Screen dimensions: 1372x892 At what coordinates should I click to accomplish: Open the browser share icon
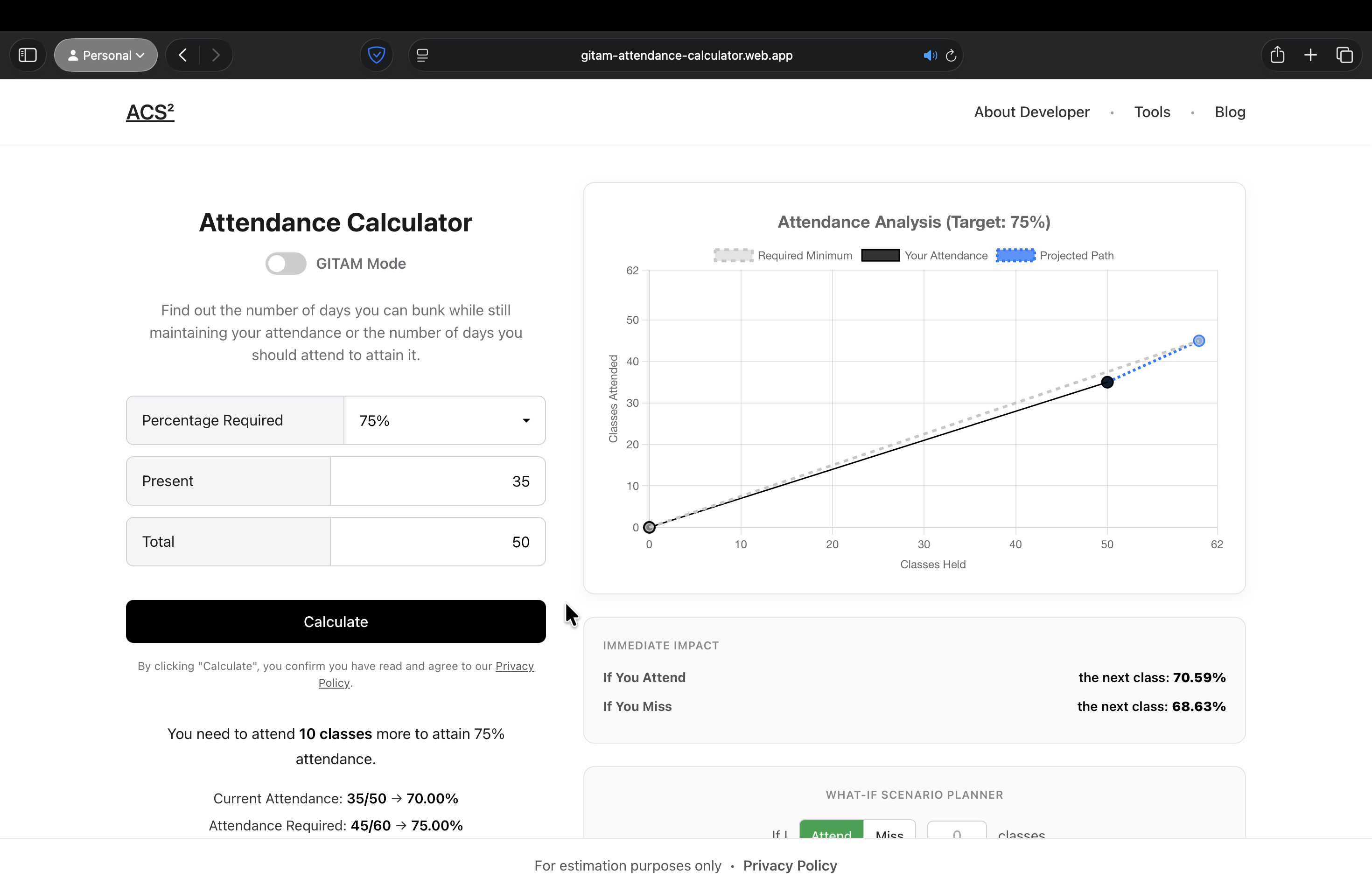tap(1277, 56)
